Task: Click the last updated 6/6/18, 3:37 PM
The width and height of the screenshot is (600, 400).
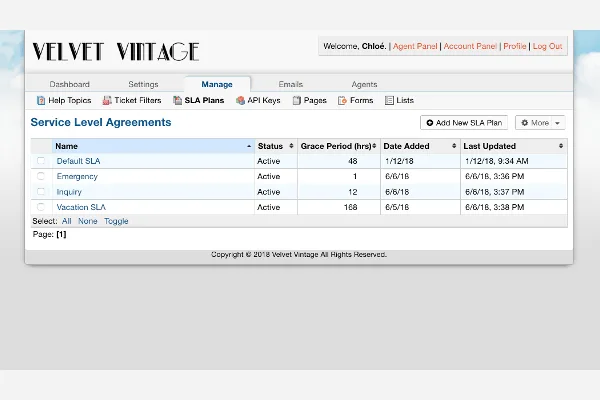Action: click(x=494, y=192)
